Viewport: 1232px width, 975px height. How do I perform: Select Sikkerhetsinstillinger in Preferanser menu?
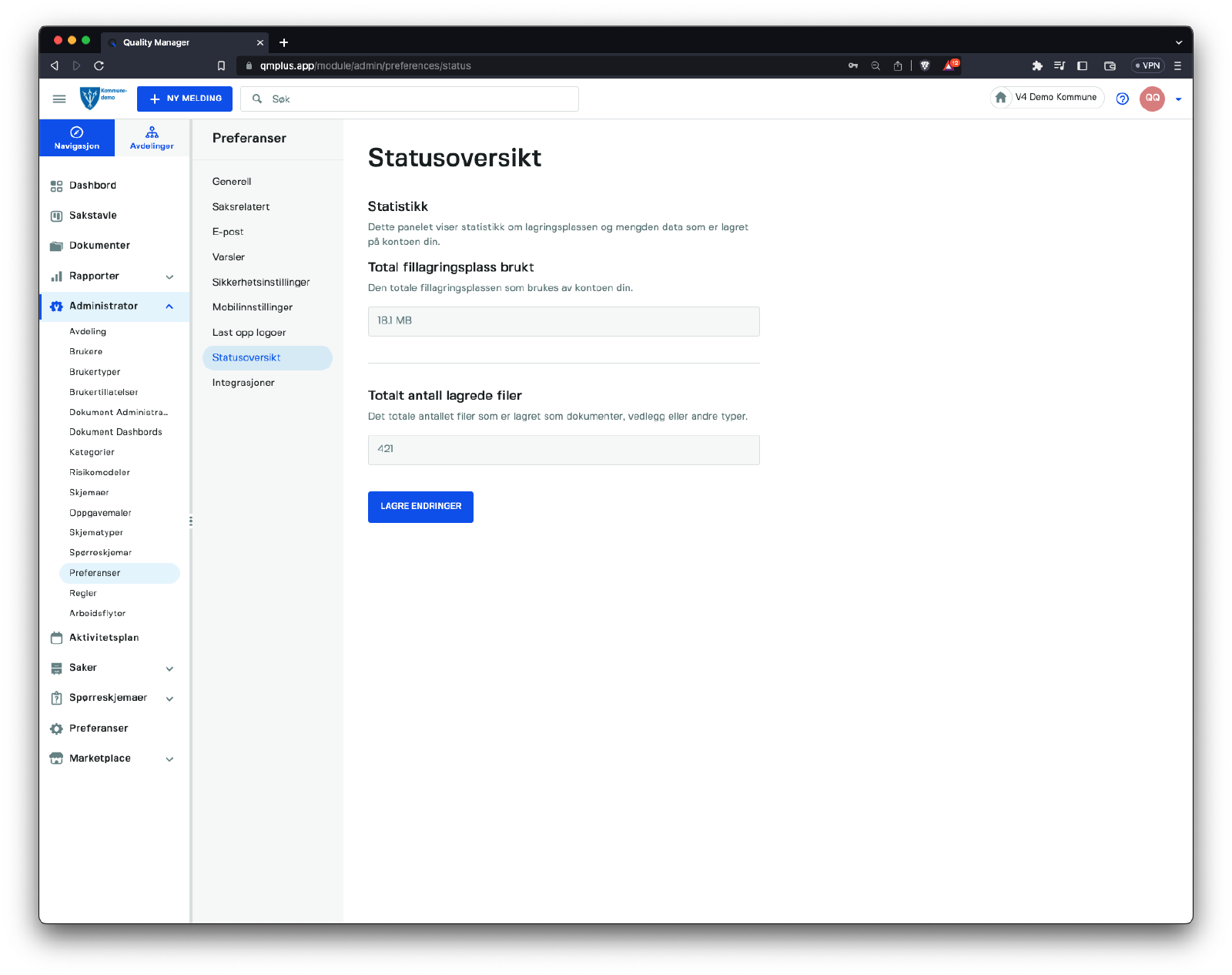point(261,283)
